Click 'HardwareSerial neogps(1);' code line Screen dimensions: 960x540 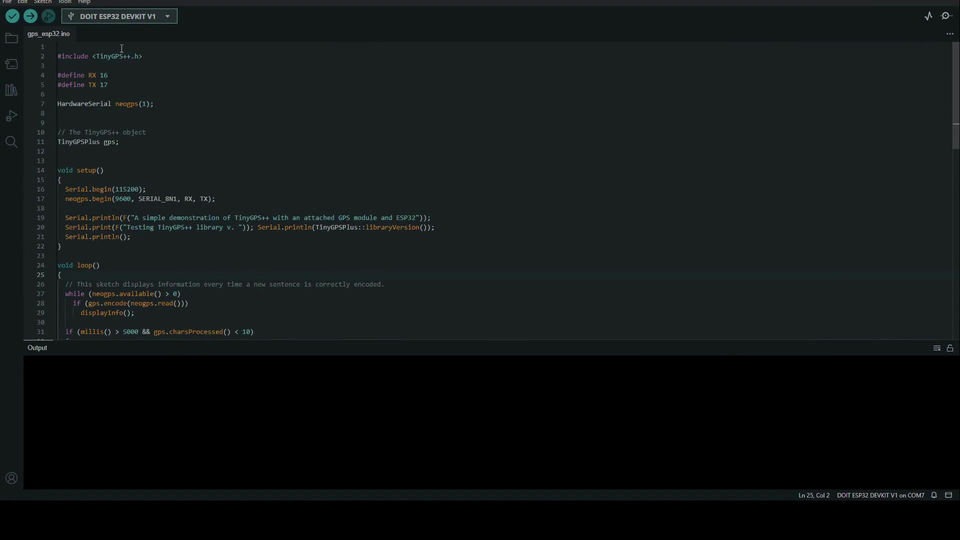click(x=105, y=104)
